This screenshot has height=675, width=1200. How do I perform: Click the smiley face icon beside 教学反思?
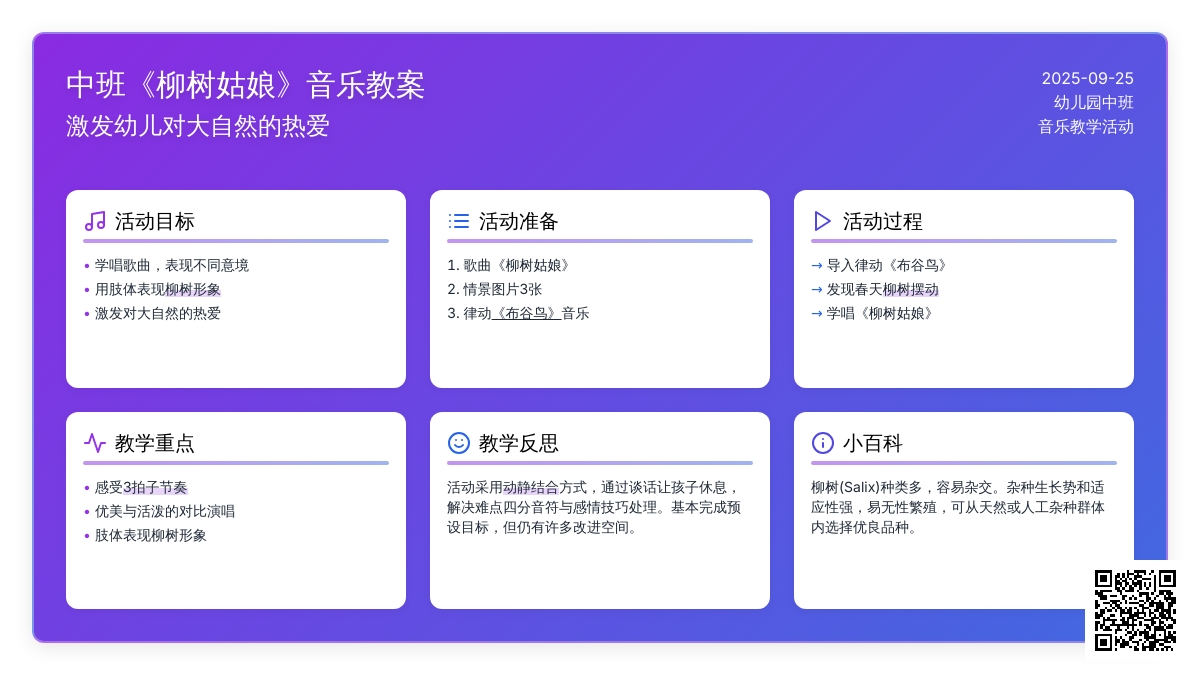[459, 443]
